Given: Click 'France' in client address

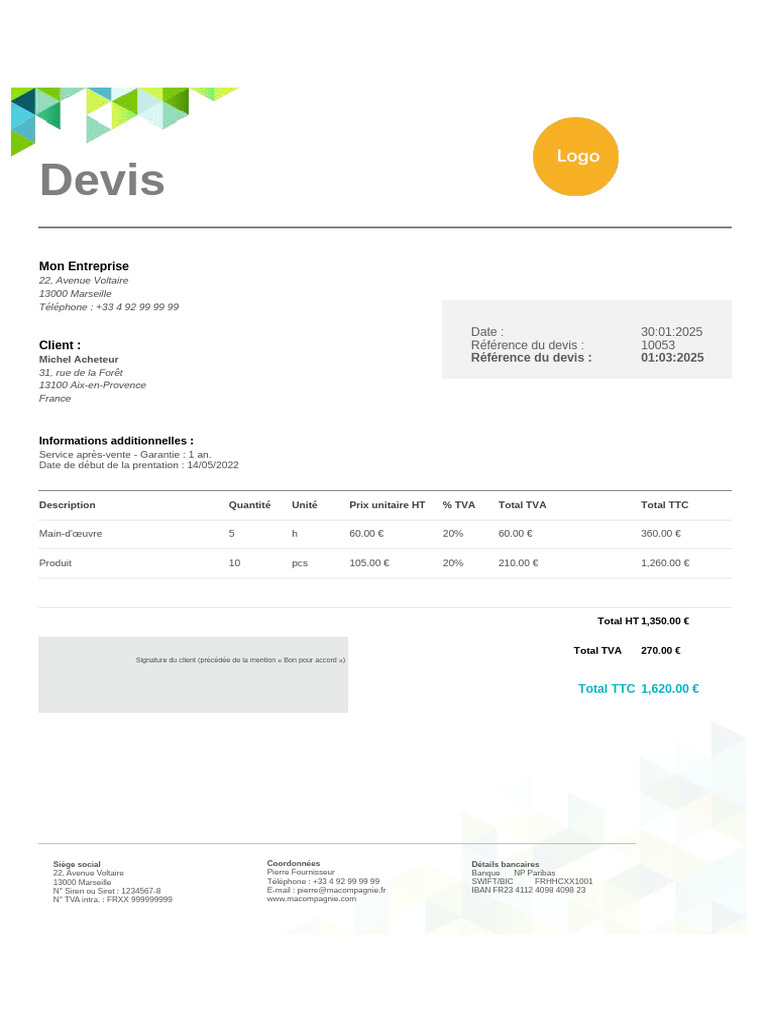Looking at the screenshot, I should click(55, 398).
